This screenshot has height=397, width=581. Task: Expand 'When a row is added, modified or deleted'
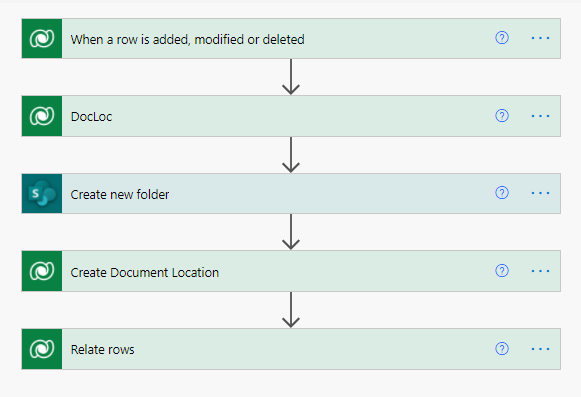point(291,39)
